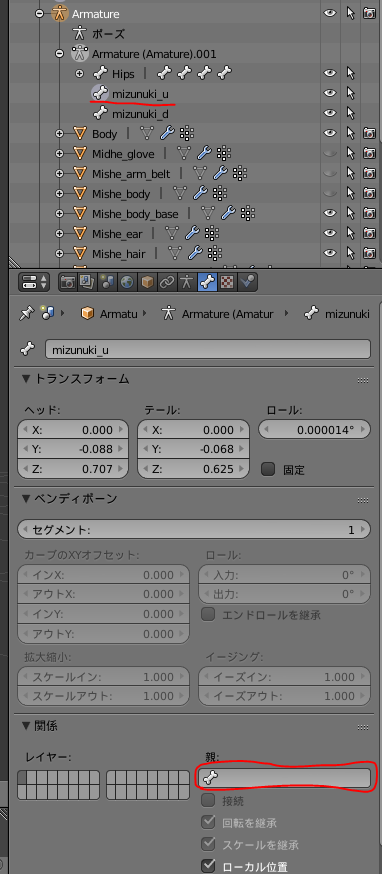Collapse the 関係 panel

pos(26,726)
